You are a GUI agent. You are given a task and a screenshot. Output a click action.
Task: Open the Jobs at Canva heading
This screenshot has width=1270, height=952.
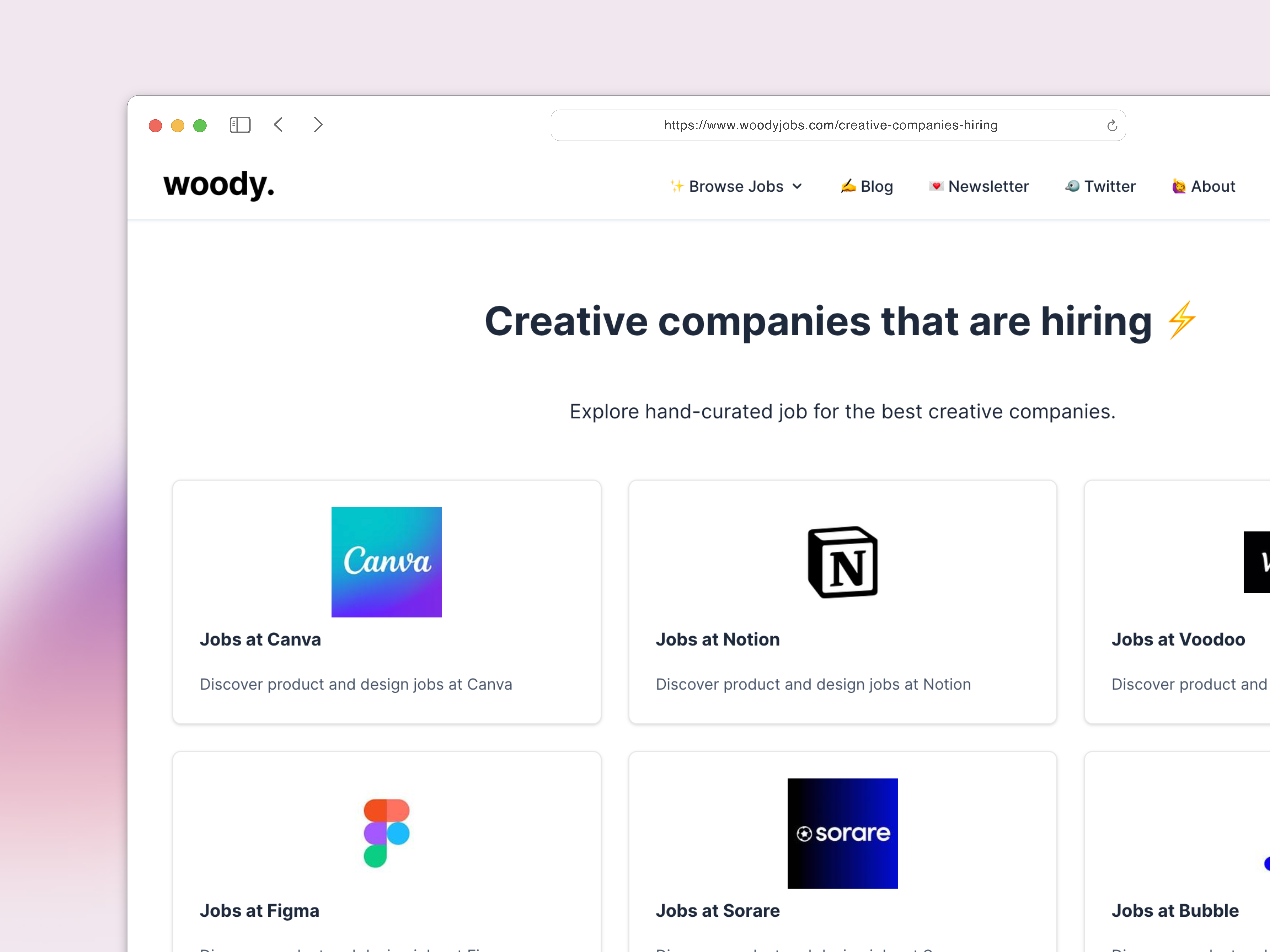(260, 639)
